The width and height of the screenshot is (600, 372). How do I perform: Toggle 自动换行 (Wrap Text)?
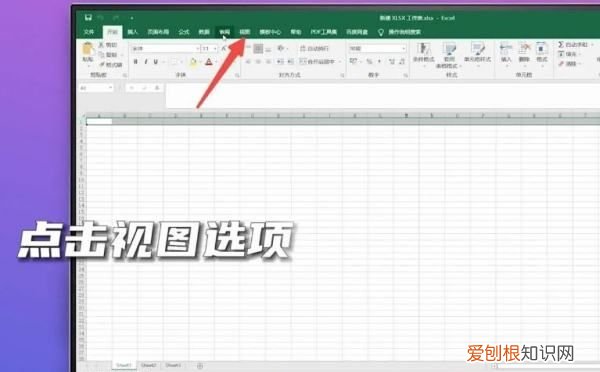click(x=315, y=49)
